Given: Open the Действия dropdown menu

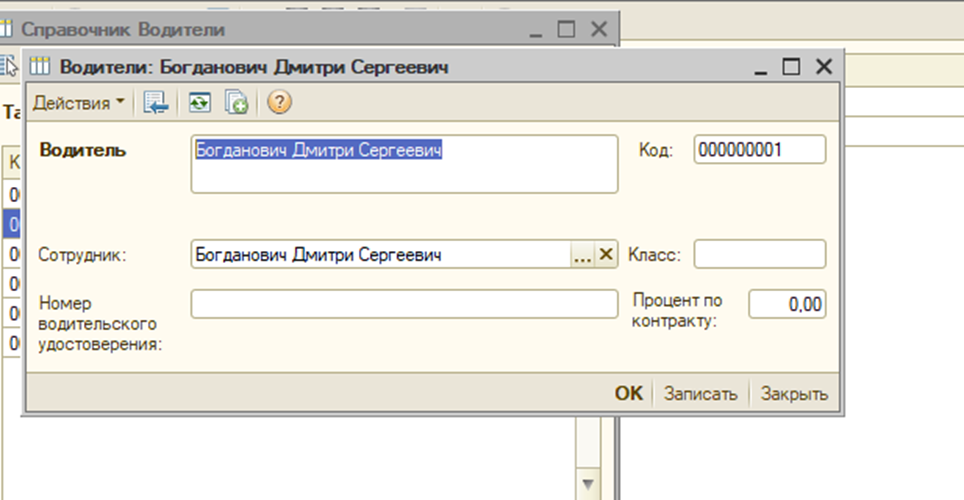Looking at the screenshot, I should click(79, 102).
